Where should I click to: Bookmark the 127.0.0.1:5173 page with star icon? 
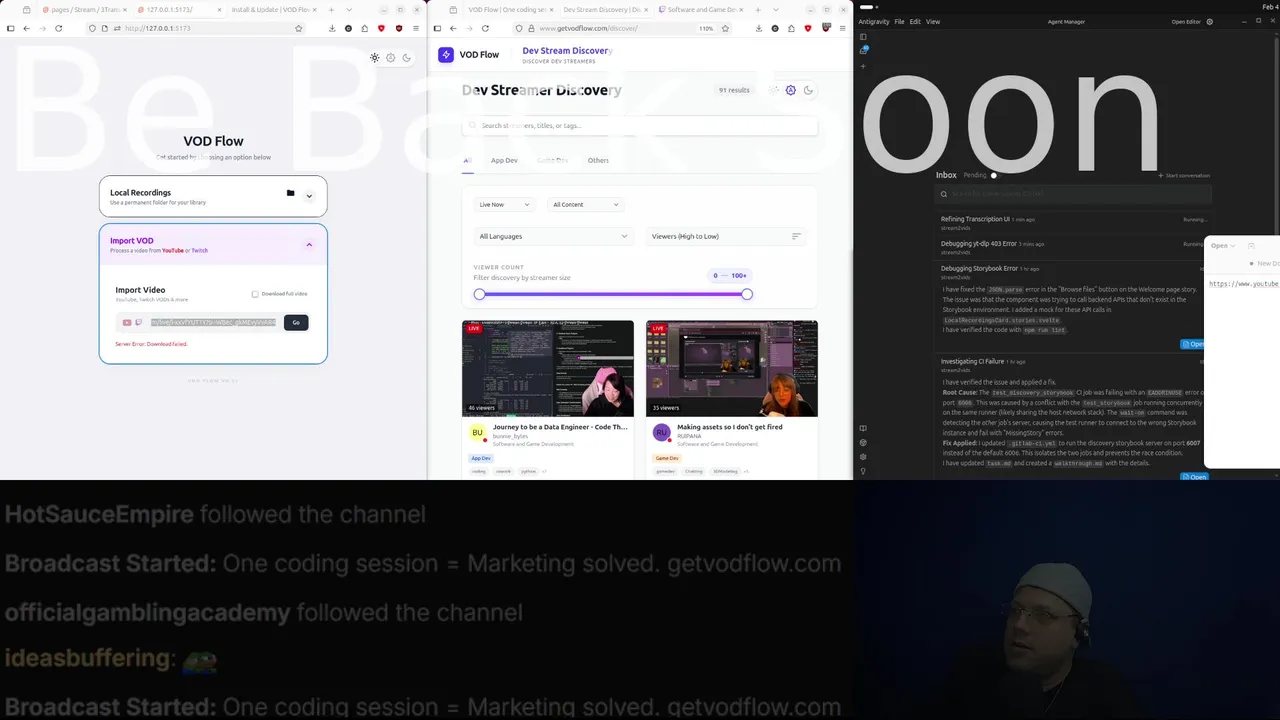298,28
